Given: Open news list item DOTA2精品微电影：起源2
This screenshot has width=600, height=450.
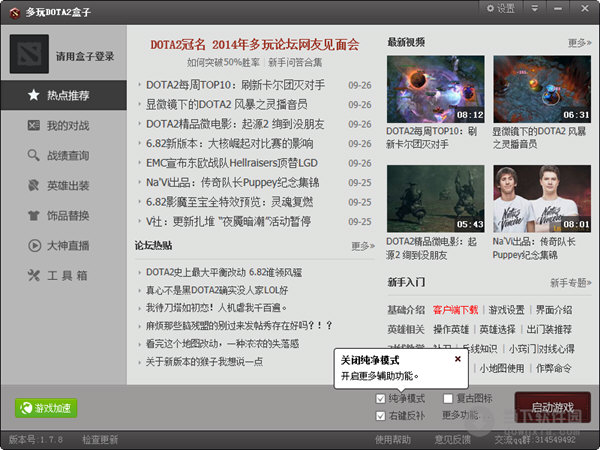Looking at the screenshot, I should point(235,124).
